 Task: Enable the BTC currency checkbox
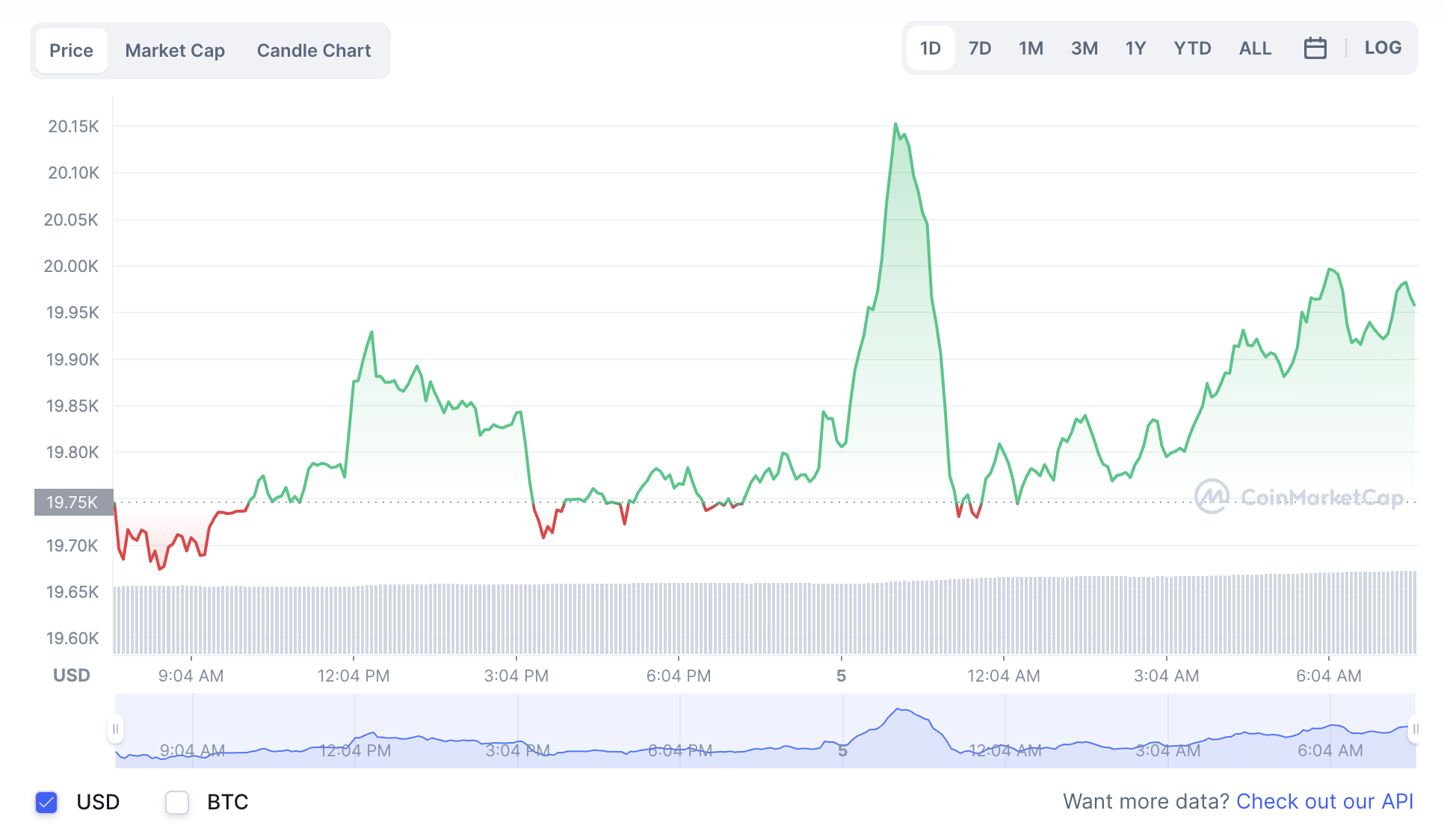[x=177, y=803]
